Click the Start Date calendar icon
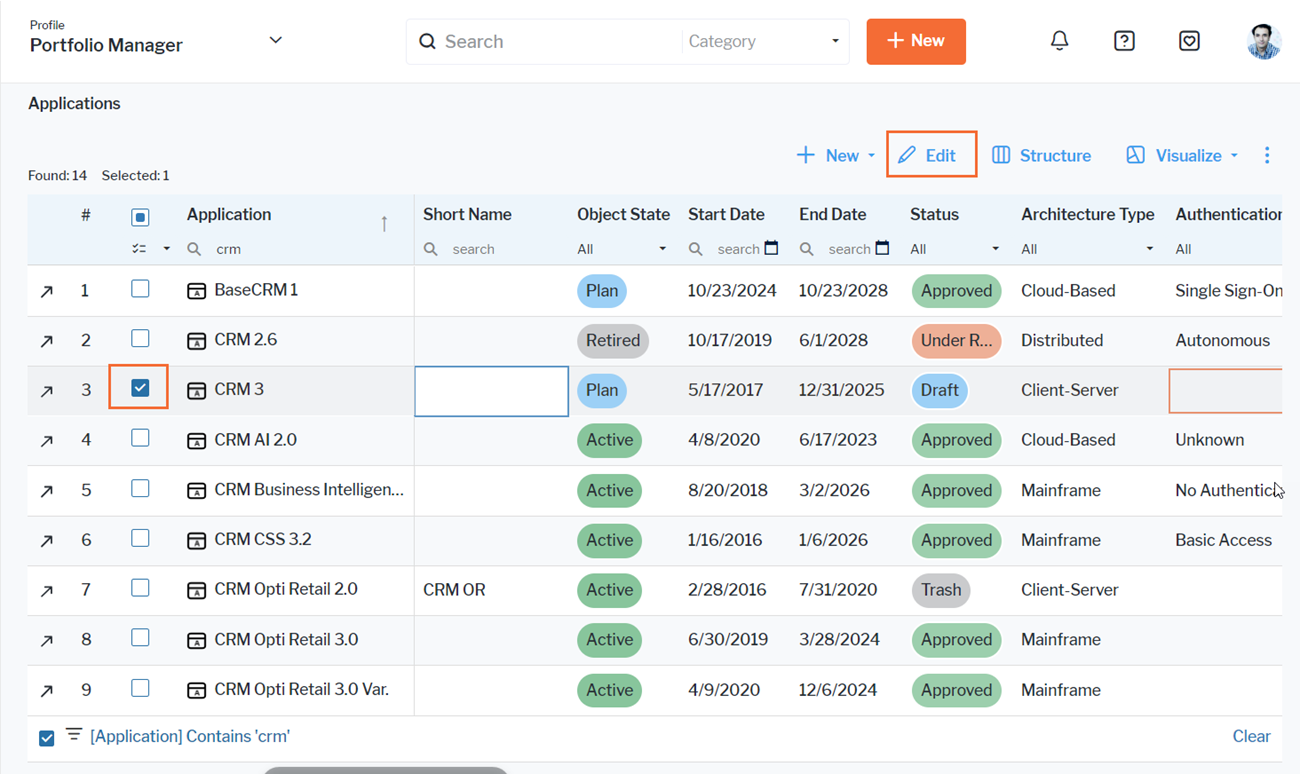 click(x=771, y=248)
